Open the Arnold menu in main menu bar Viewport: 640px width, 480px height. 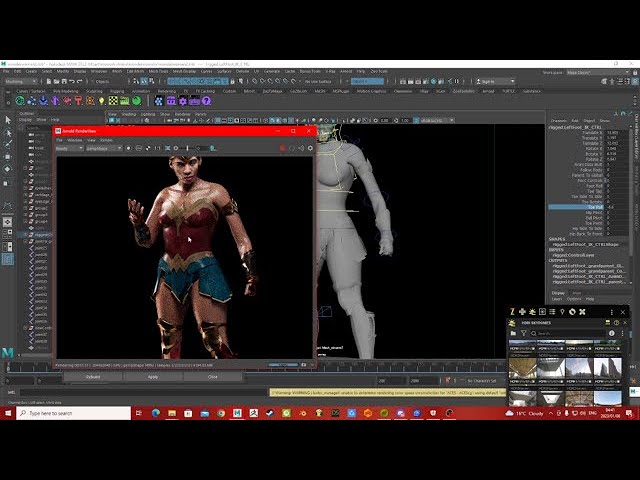pyautogui.click(x=346, y=71)
